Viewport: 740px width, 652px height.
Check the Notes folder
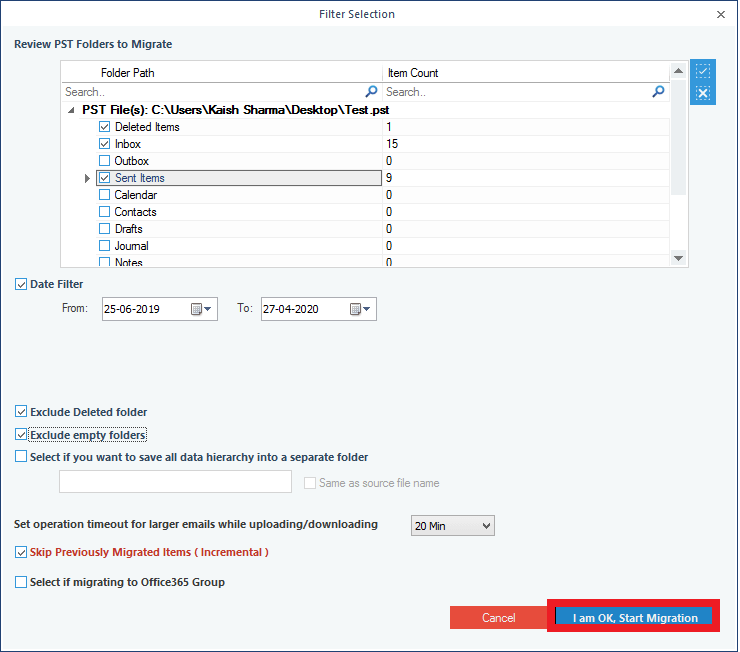(104, 262)
